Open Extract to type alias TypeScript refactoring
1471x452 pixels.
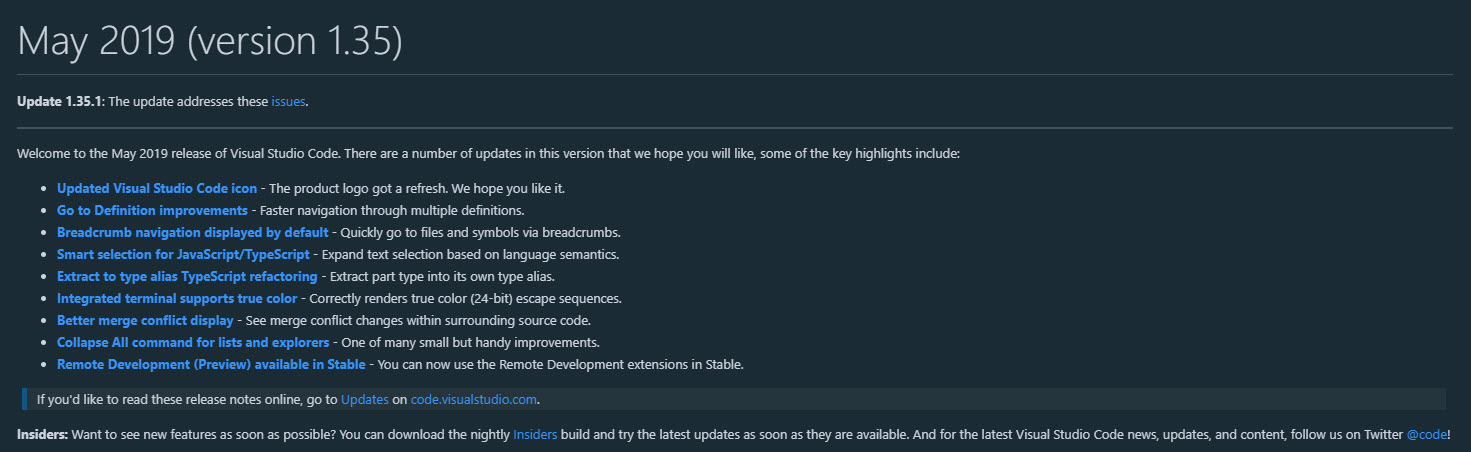pyautogui.click(x=187, y=276)
